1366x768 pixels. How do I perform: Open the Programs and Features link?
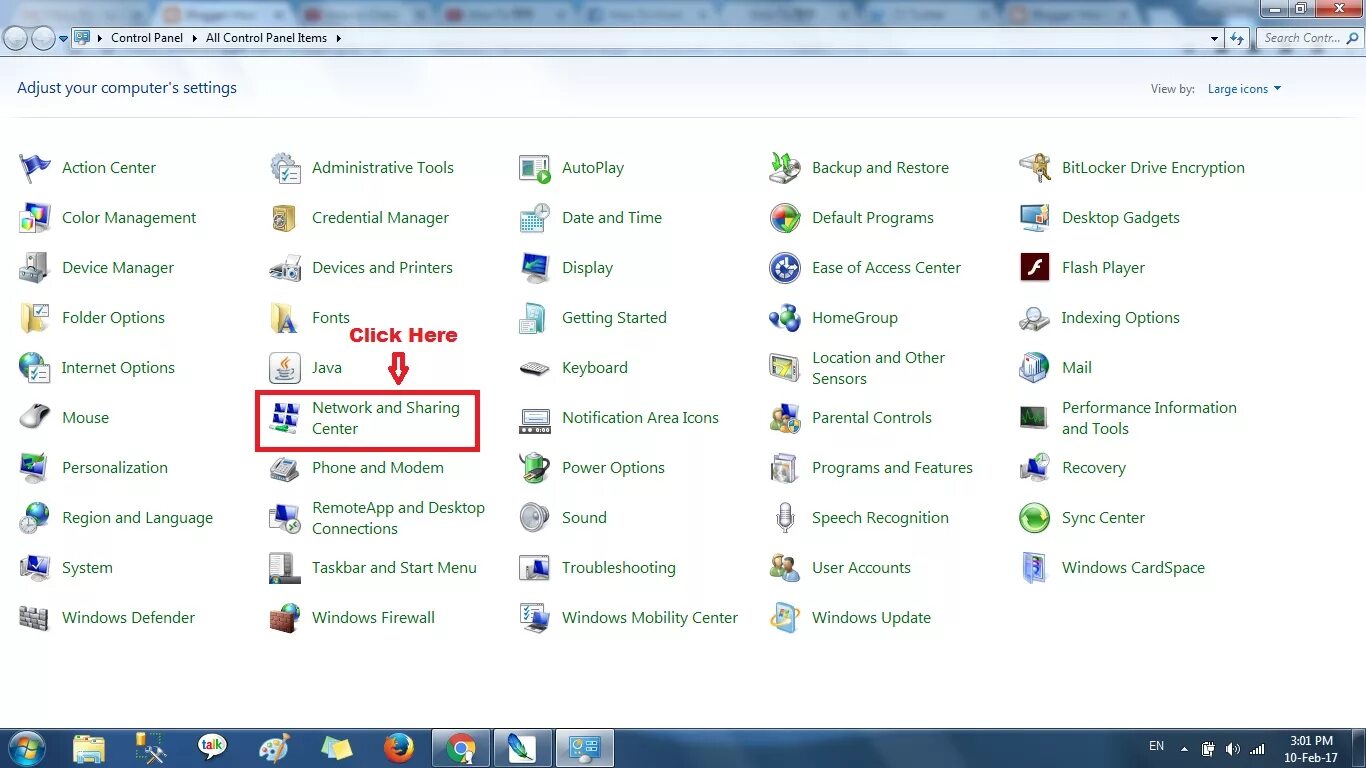pos(892,468)
